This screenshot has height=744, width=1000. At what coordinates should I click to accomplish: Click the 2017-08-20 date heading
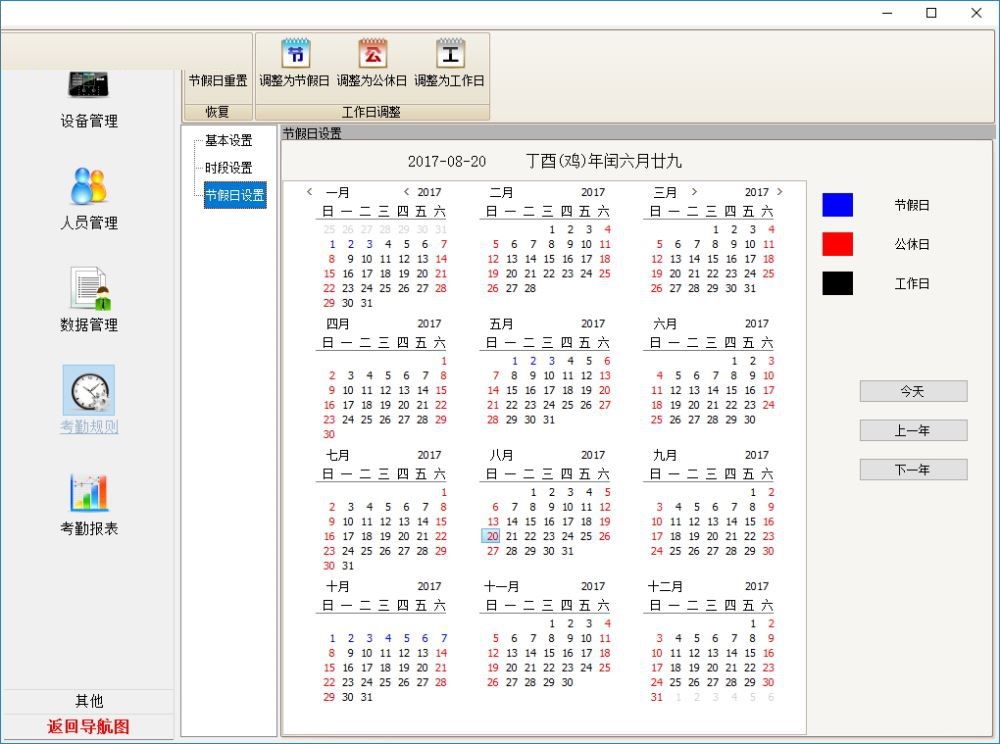446,161
